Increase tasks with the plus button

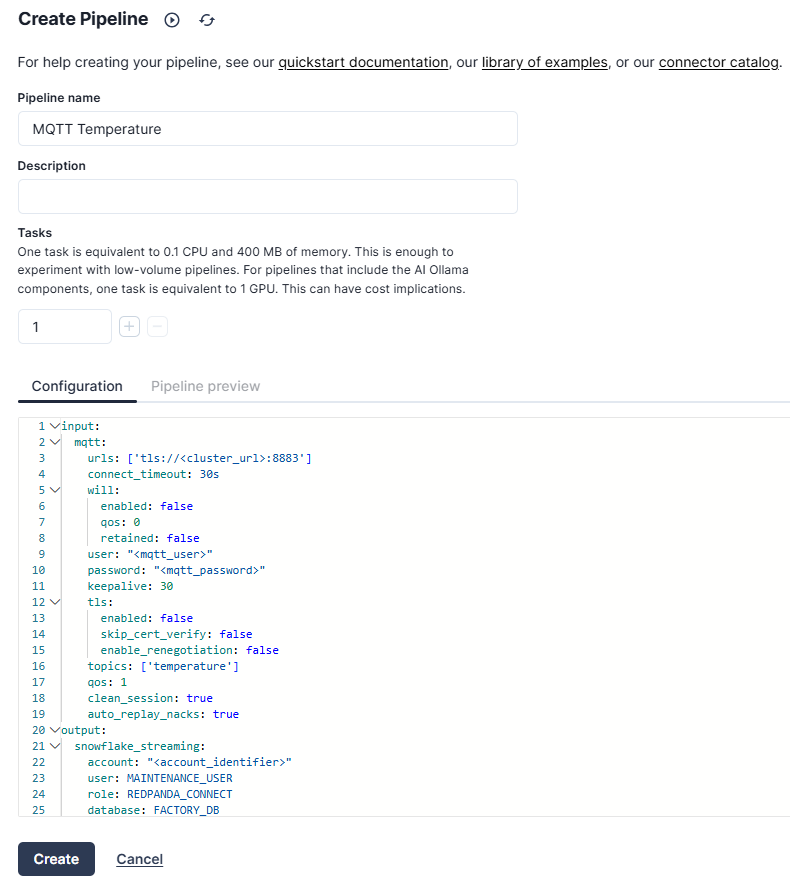(129, 326)
